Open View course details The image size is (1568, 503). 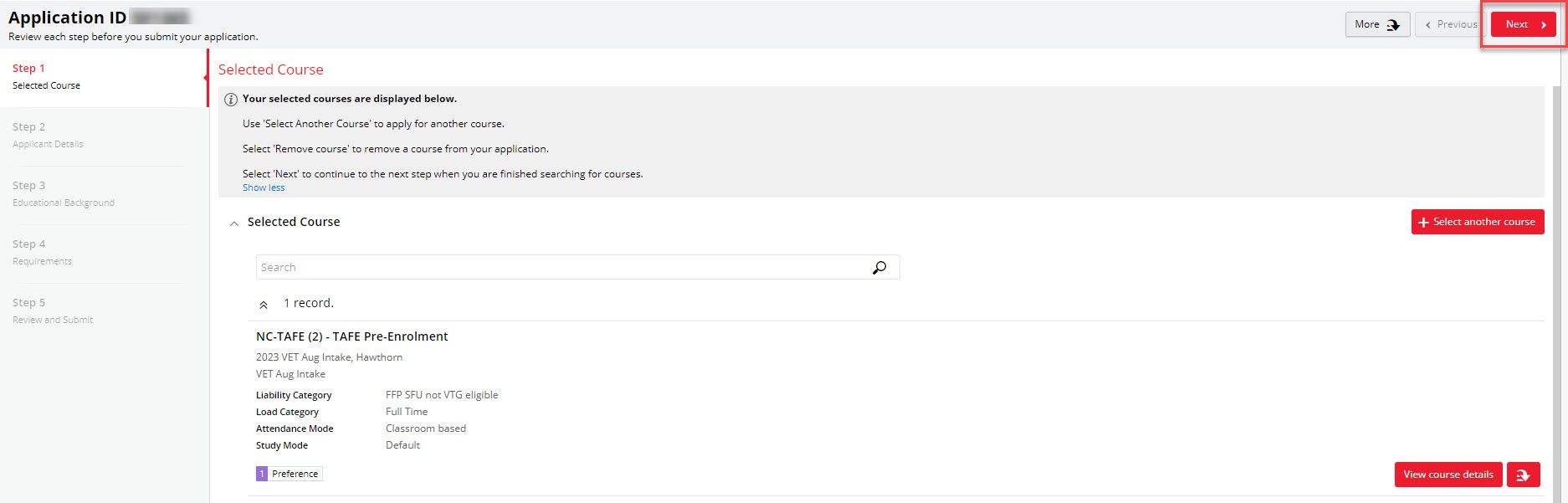tap(1448, 475)
